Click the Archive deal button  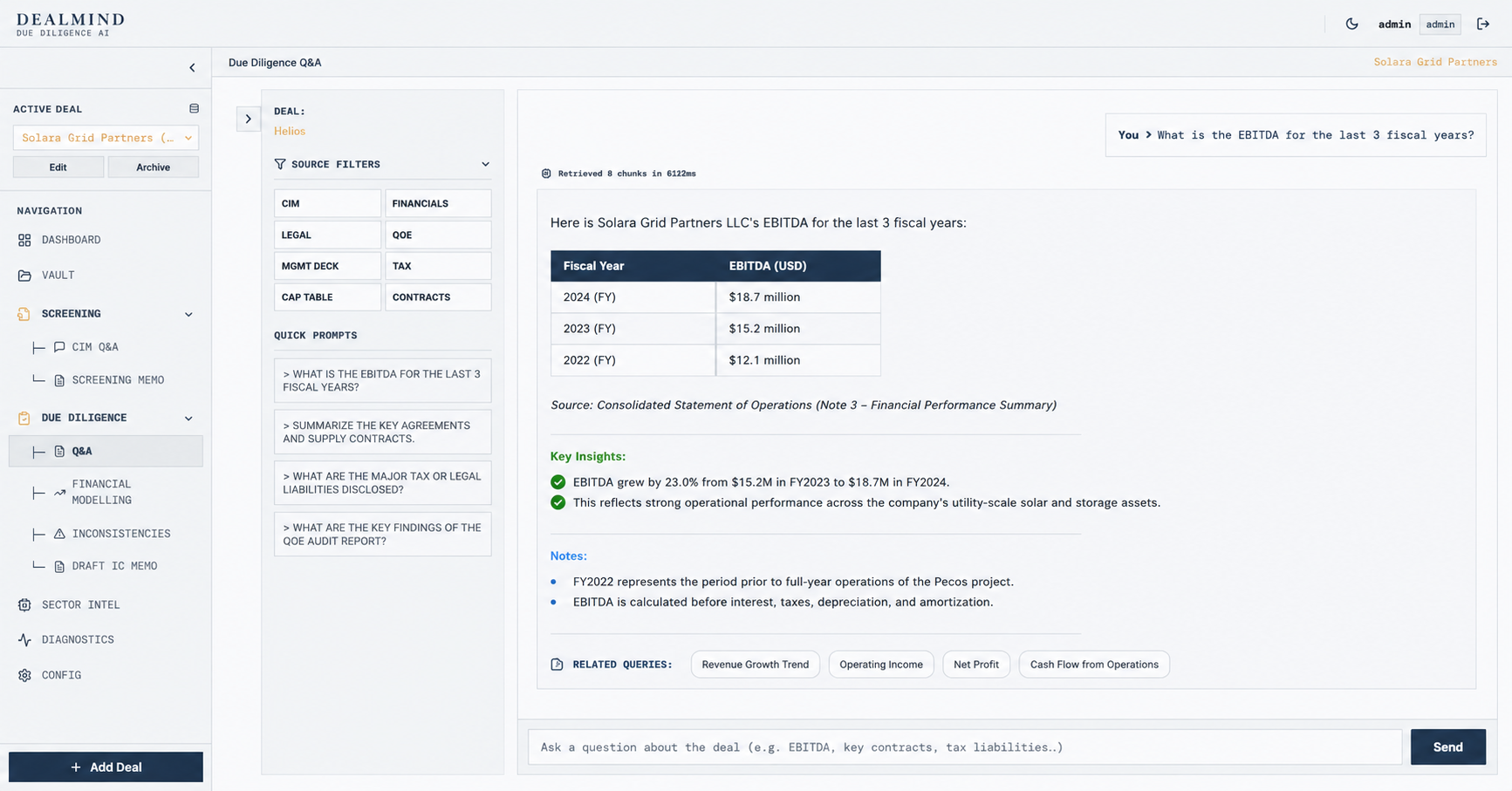coord(153,167)
